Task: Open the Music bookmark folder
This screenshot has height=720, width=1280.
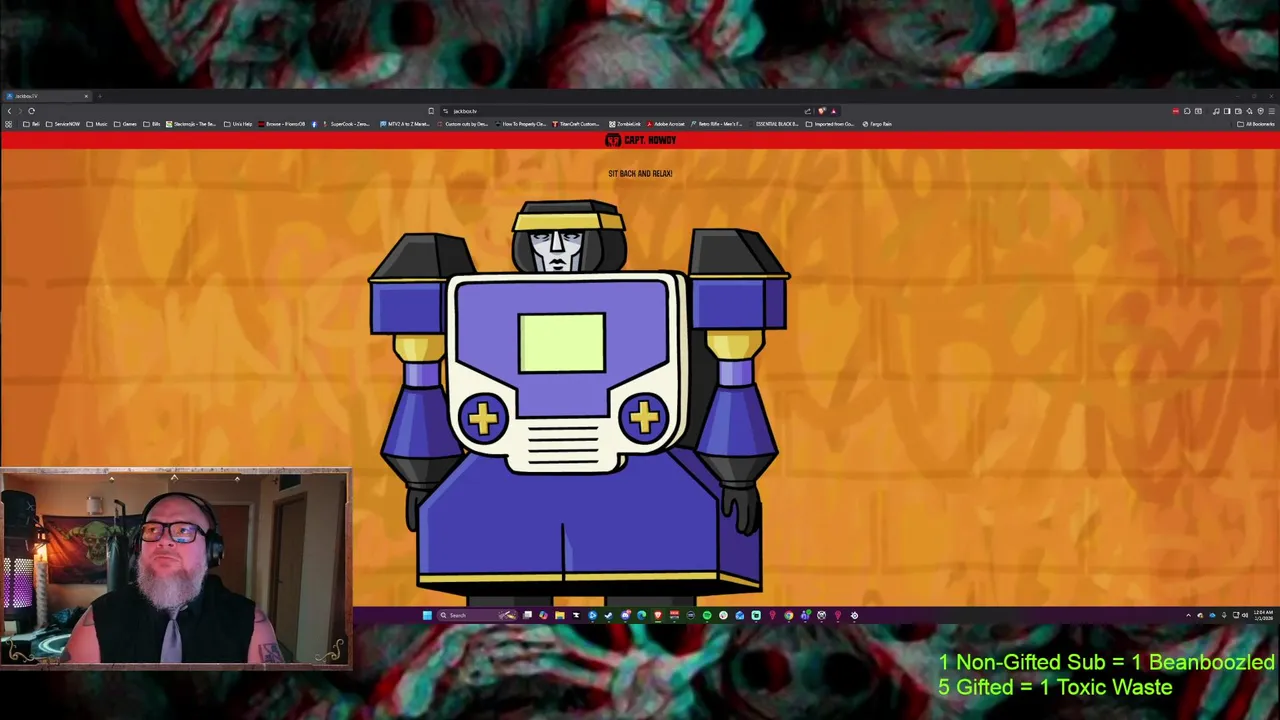Action: pos(97,124)
